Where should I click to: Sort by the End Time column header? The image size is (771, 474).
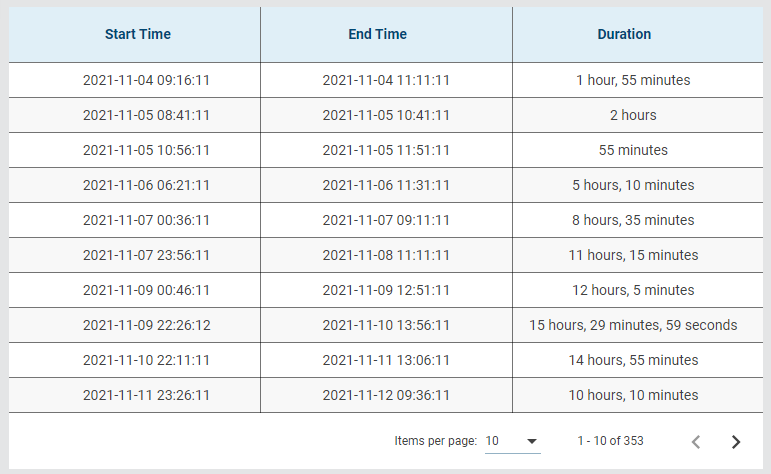click(x=378, y=34)
